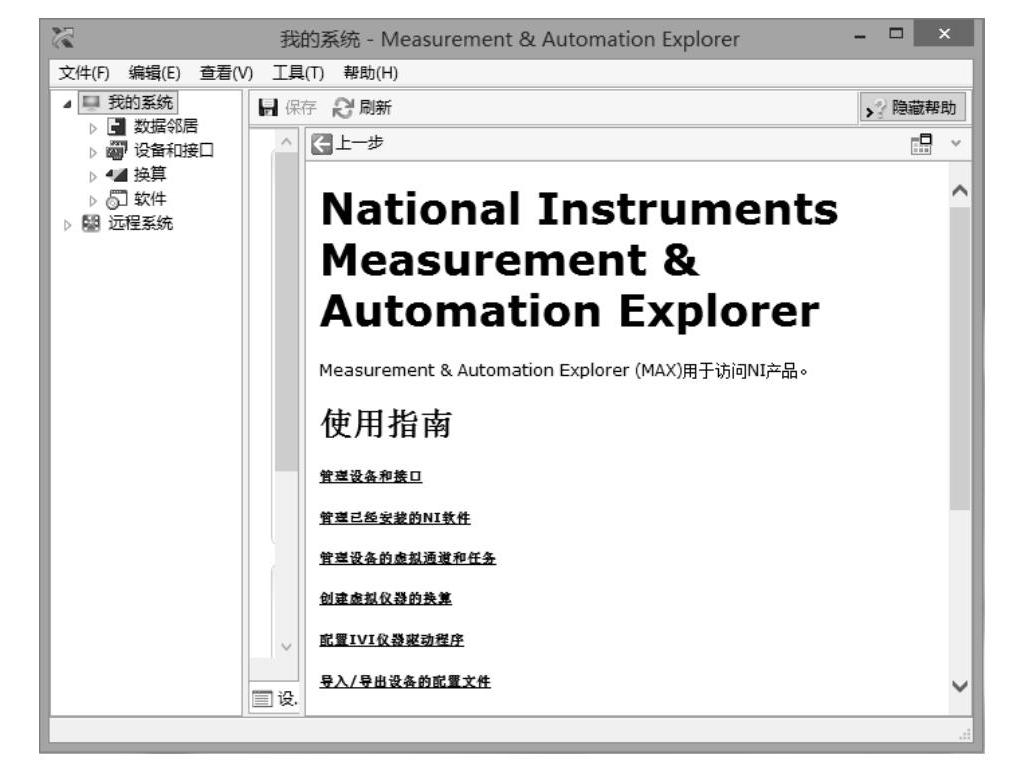Open the 创建虚拟仪器的换算 link
1022x769 pixels.
(x=385, y=598)
